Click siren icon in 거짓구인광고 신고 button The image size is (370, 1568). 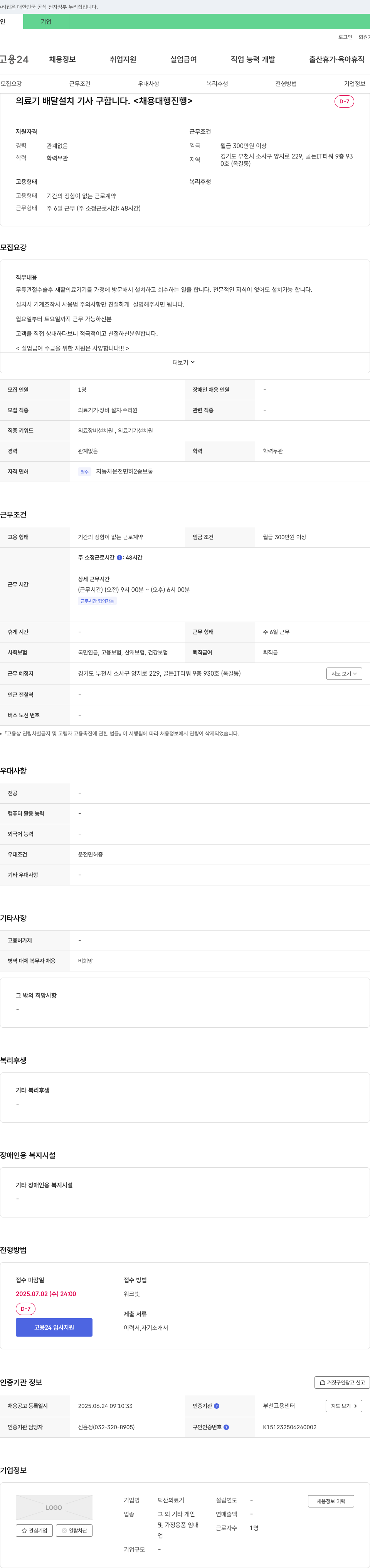(x=323, y=1383)
